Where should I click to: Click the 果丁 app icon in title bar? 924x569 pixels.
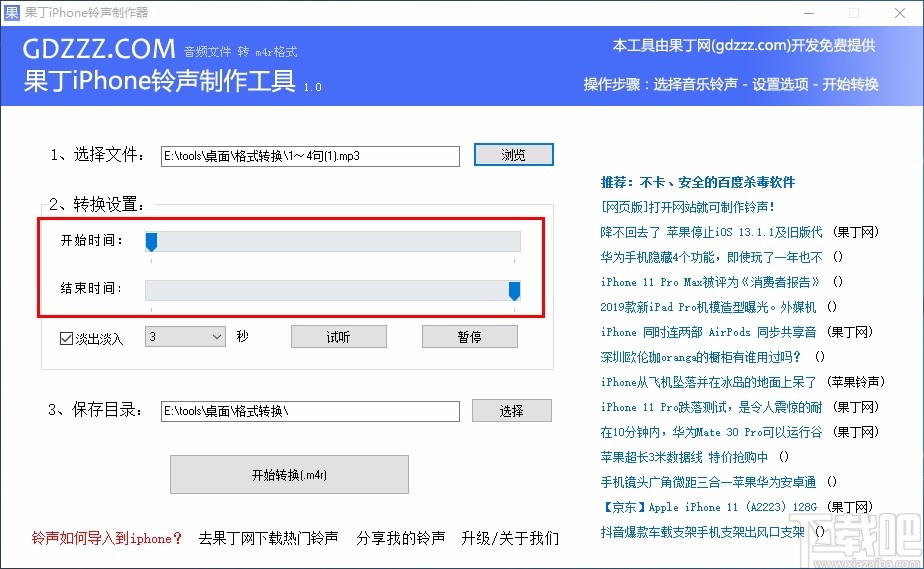click(x=12, y=12)
